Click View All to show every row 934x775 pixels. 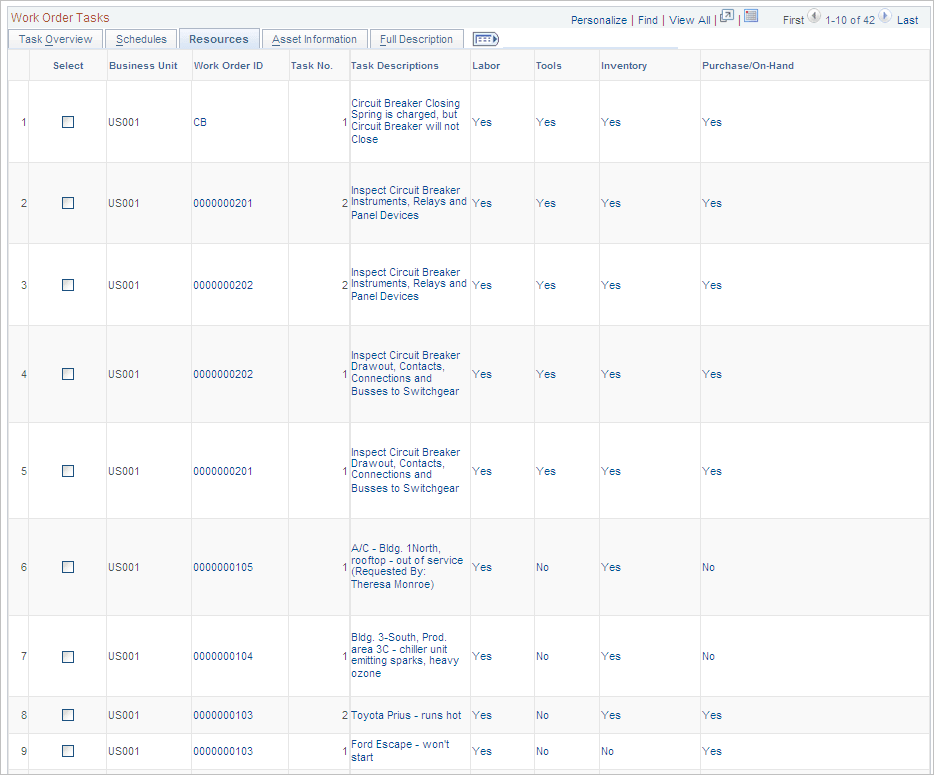click(688, 19)
